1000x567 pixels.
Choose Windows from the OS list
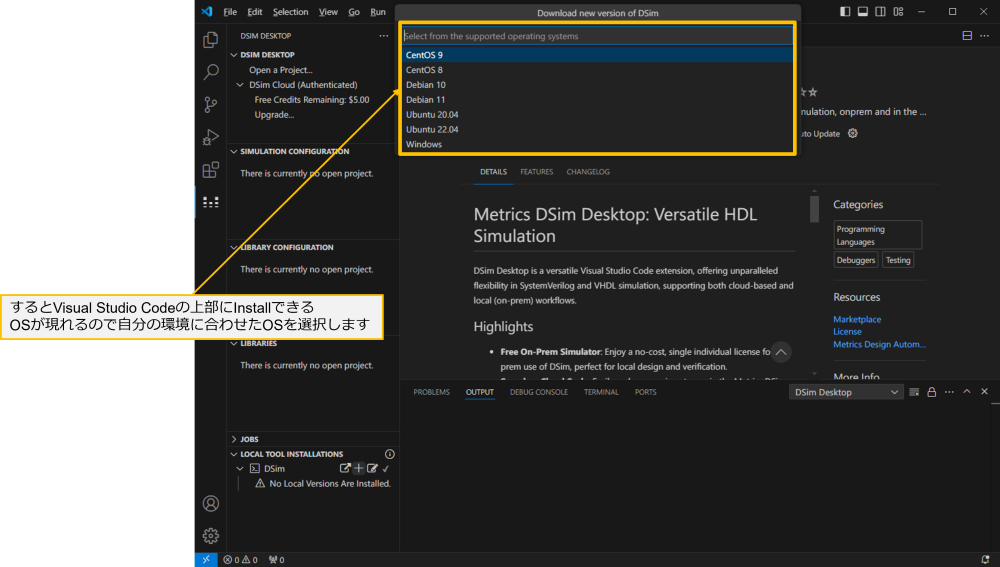(598, 144)
